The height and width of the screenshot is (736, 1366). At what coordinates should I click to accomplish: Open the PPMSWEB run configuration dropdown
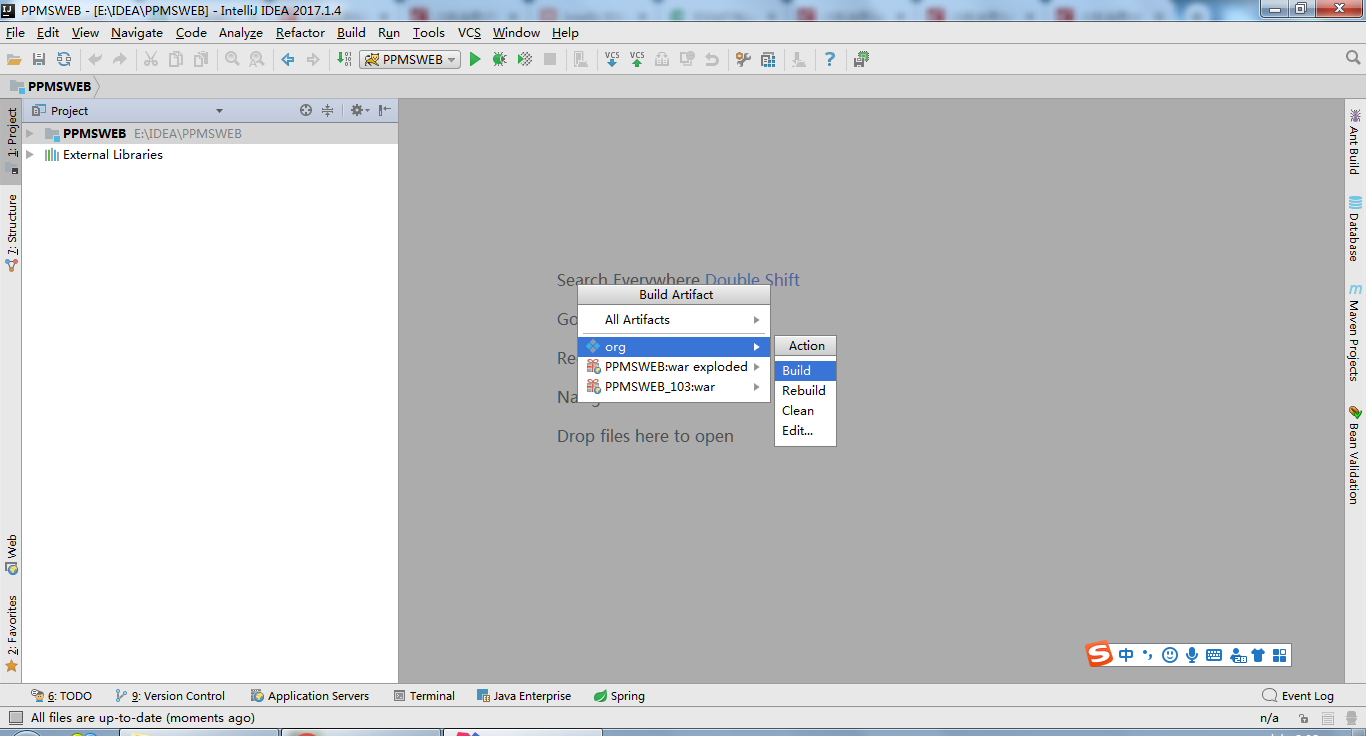point(410,60)
